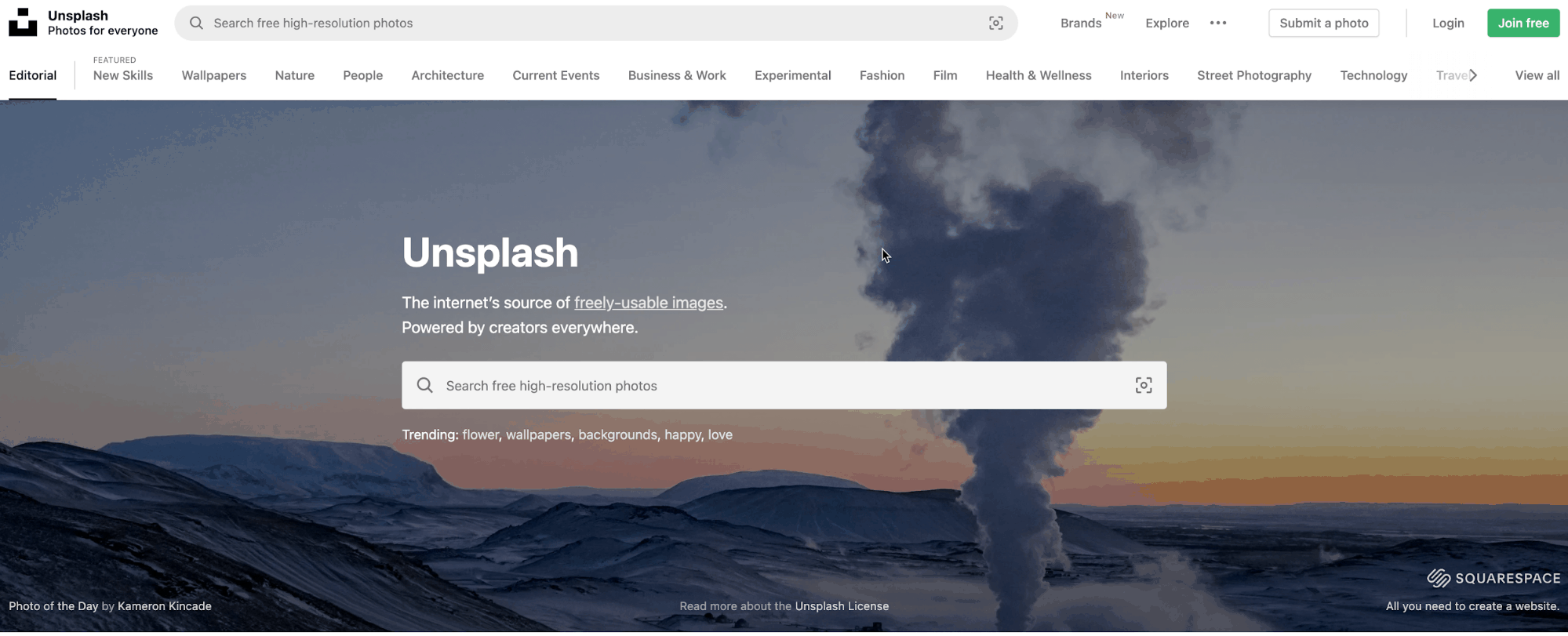Open visual search in the top search bar
This screenshot has width=1568, height=636.
point(995,23)
